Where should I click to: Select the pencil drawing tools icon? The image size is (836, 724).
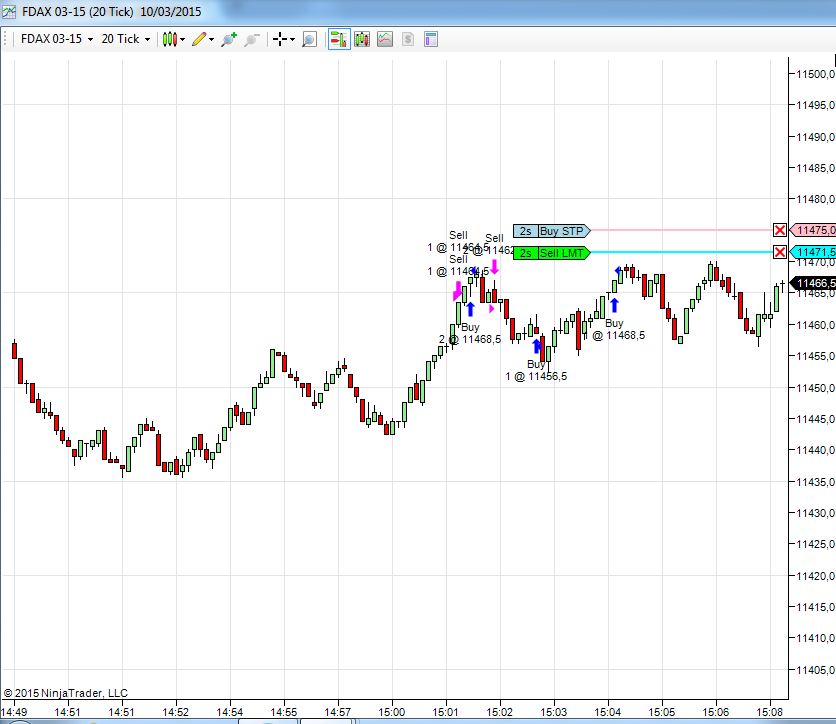199,39
